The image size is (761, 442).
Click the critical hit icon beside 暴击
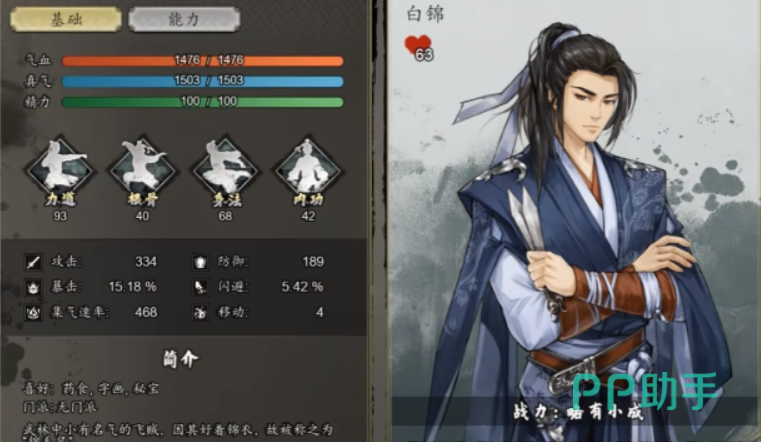(33, 288)
